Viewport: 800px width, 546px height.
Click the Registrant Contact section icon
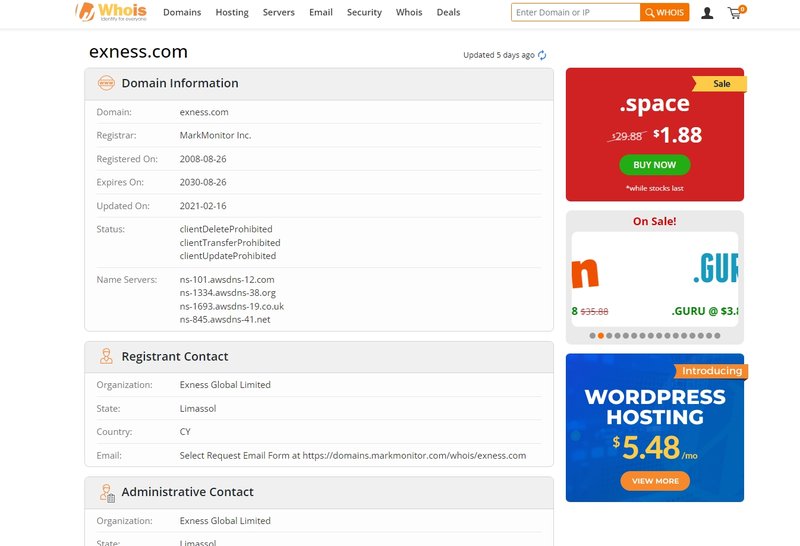coord(106,356)
